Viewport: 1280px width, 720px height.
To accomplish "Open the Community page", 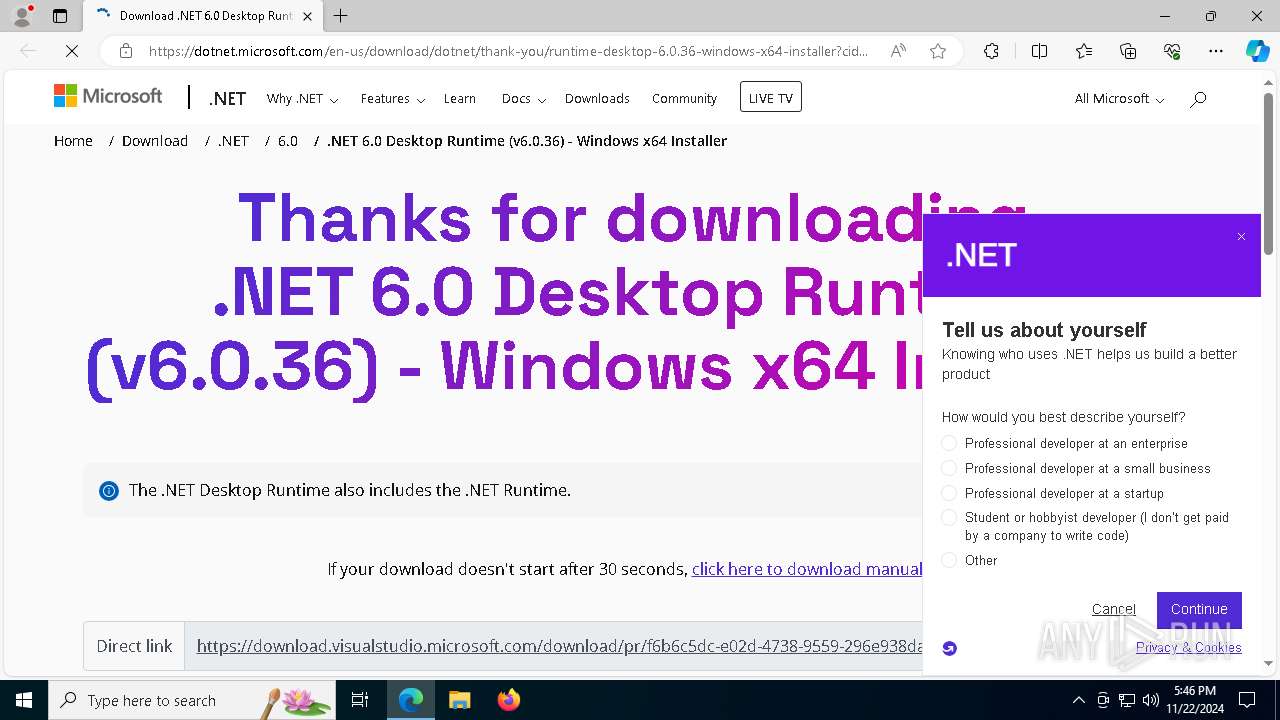I will 684,98.
